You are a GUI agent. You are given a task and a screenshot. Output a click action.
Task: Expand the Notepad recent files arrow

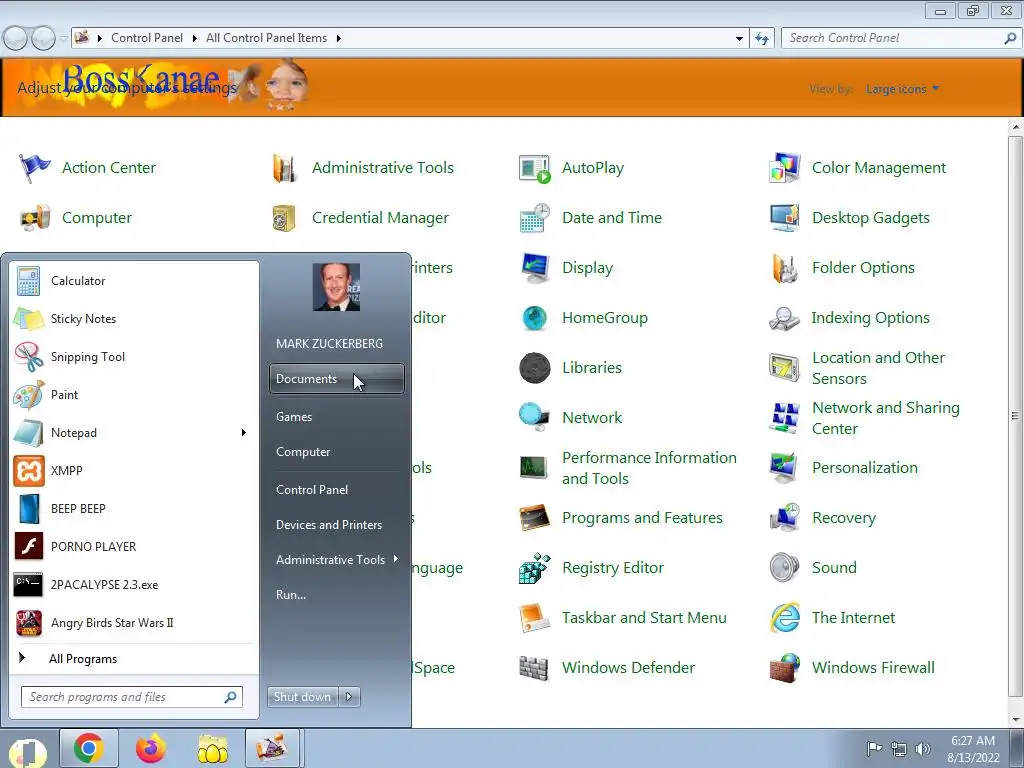tap(244, 432)
